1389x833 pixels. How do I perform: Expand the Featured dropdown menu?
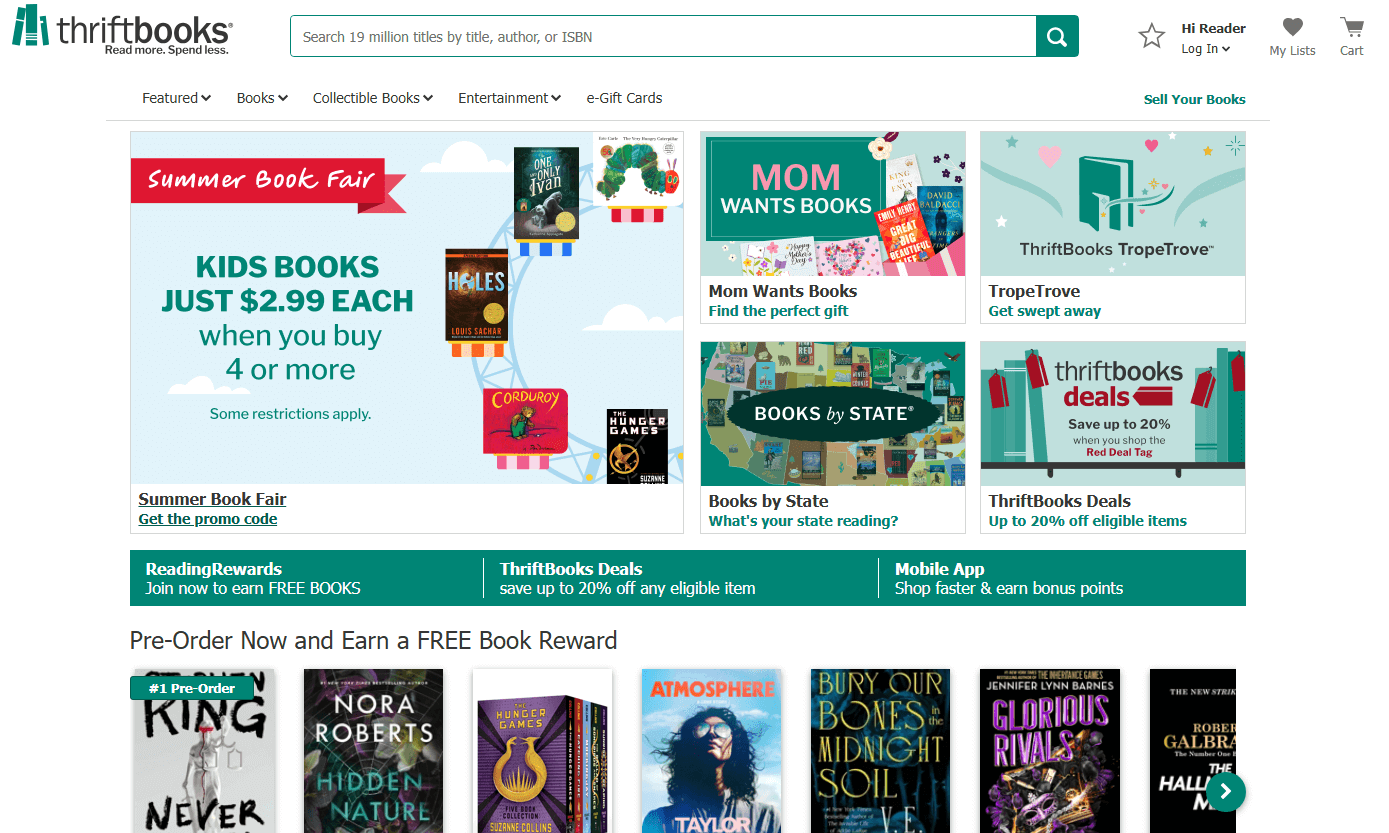click(176, 98)
